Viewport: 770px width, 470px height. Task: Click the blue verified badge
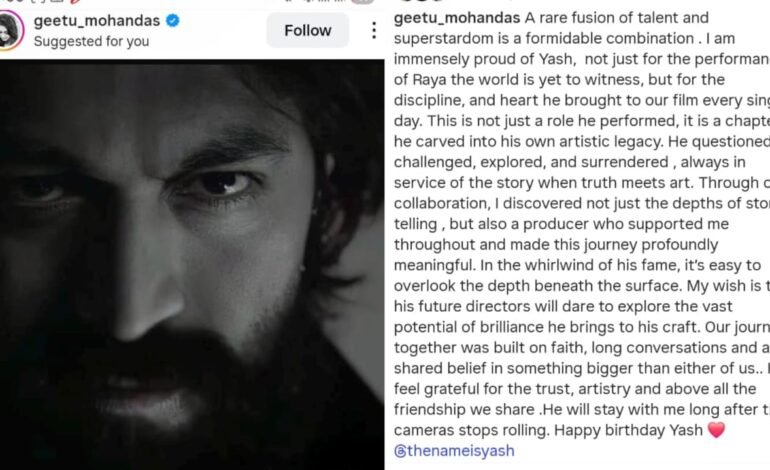(172, 20)
